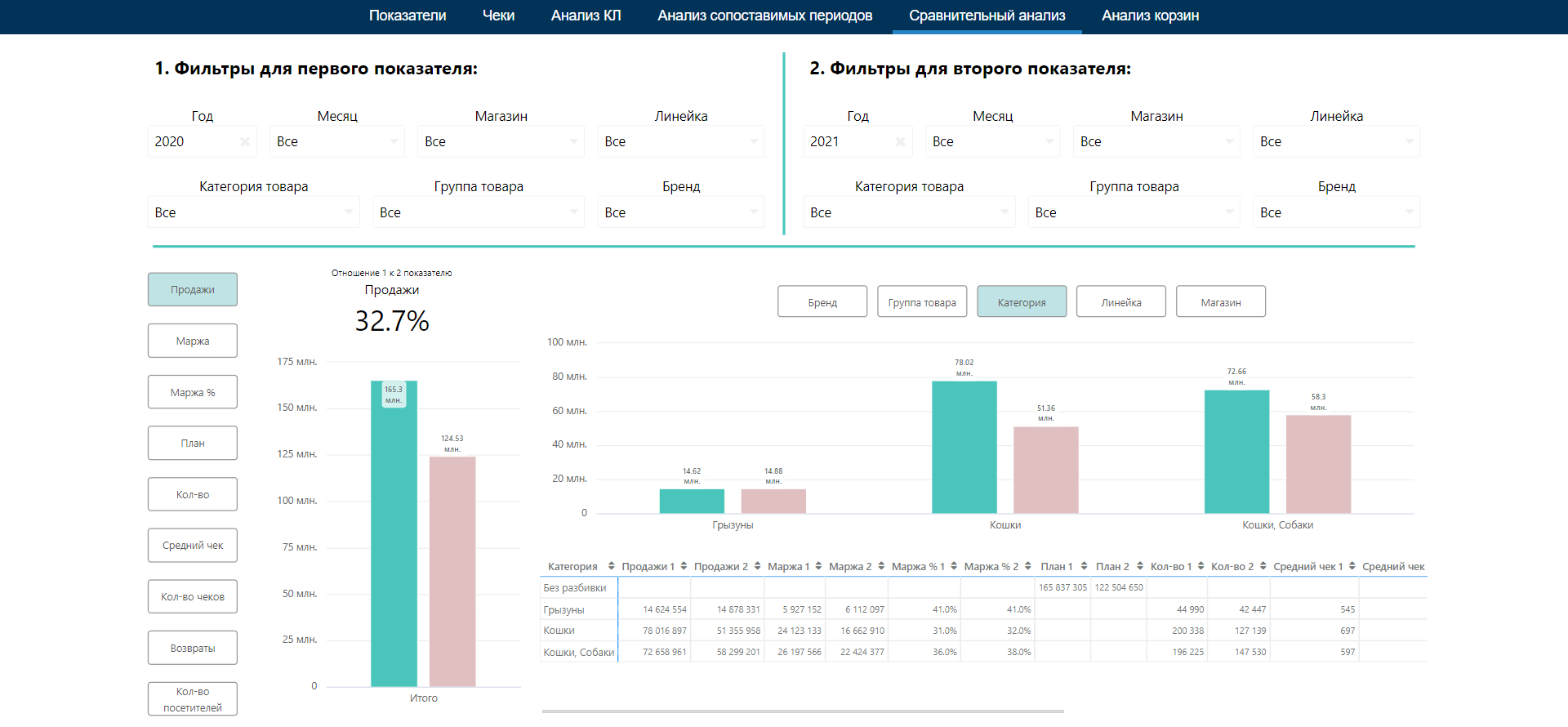The height and width of the screenshot is (727, 1568).
Task: Click the pink 51.36 млн. Кошки bar
Action: coord(1046,470)
